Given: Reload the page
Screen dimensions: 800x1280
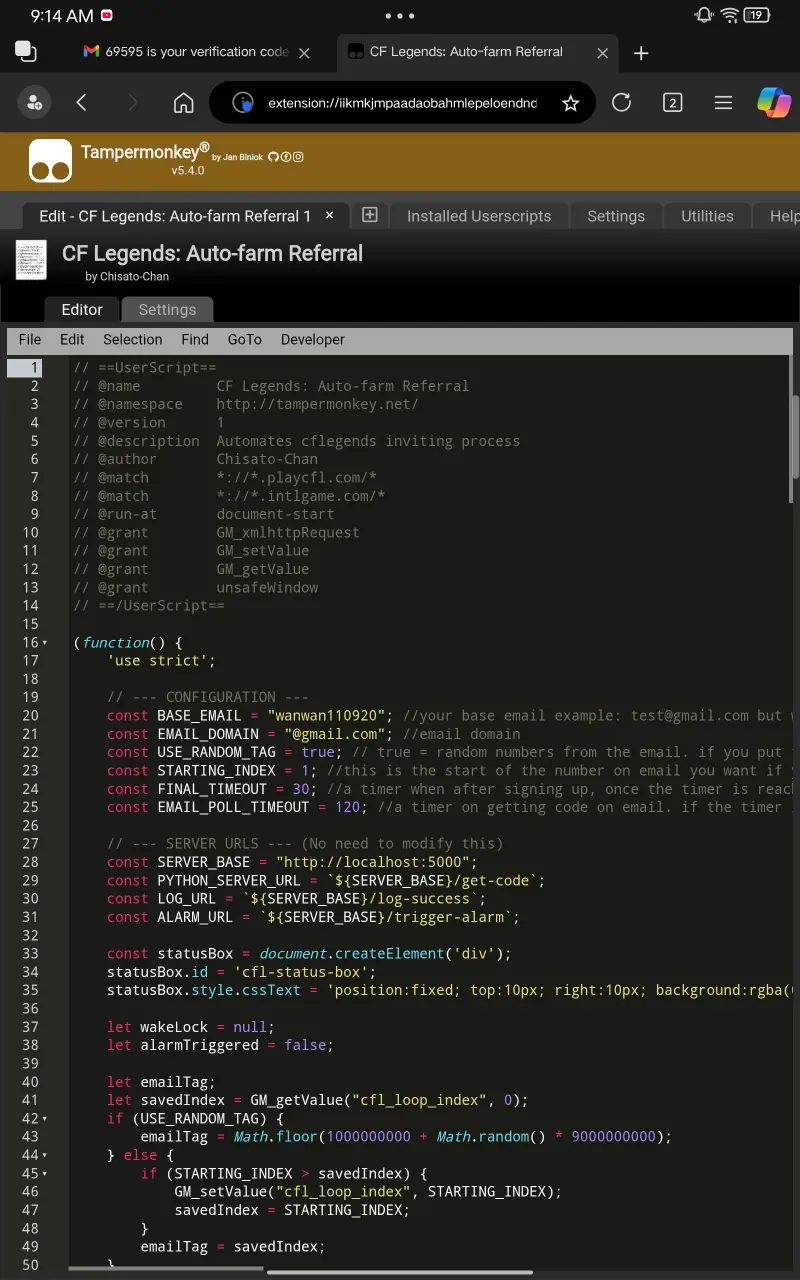Looking at the screenshot, I should pyautogui.click(x=621, y=102).
